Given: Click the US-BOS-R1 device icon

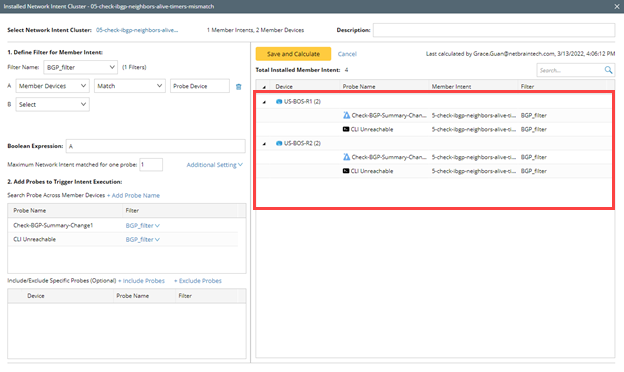Looking at the screenshot, I should point(279,101).
